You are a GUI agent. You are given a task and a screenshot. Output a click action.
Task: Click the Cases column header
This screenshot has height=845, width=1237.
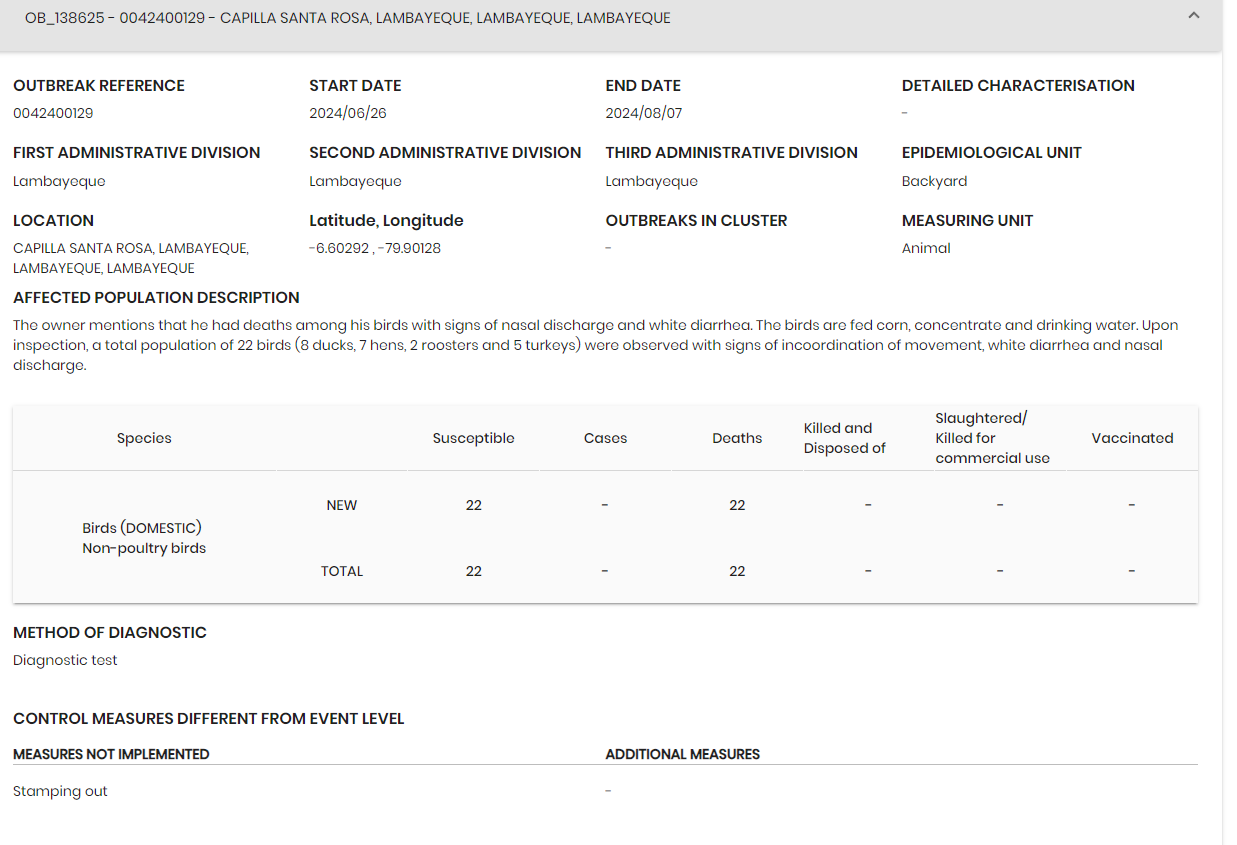pos(605,438)
